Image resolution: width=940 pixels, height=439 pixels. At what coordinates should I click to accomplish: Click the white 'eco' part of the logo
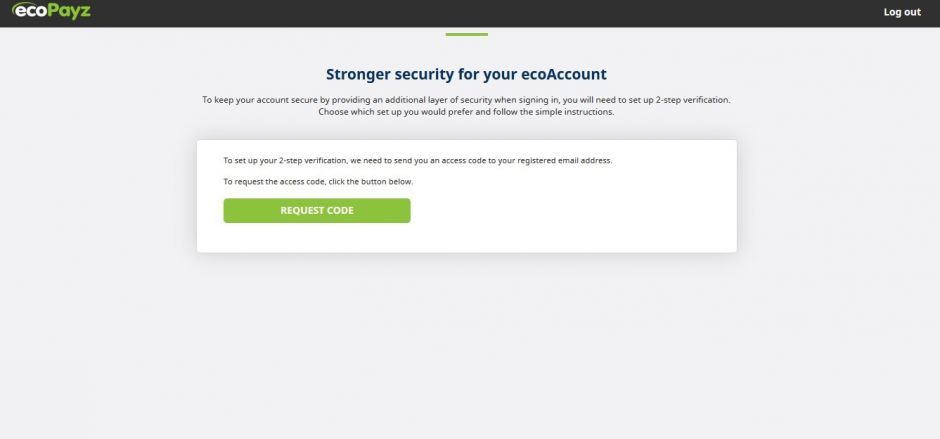tap(29, 10)
